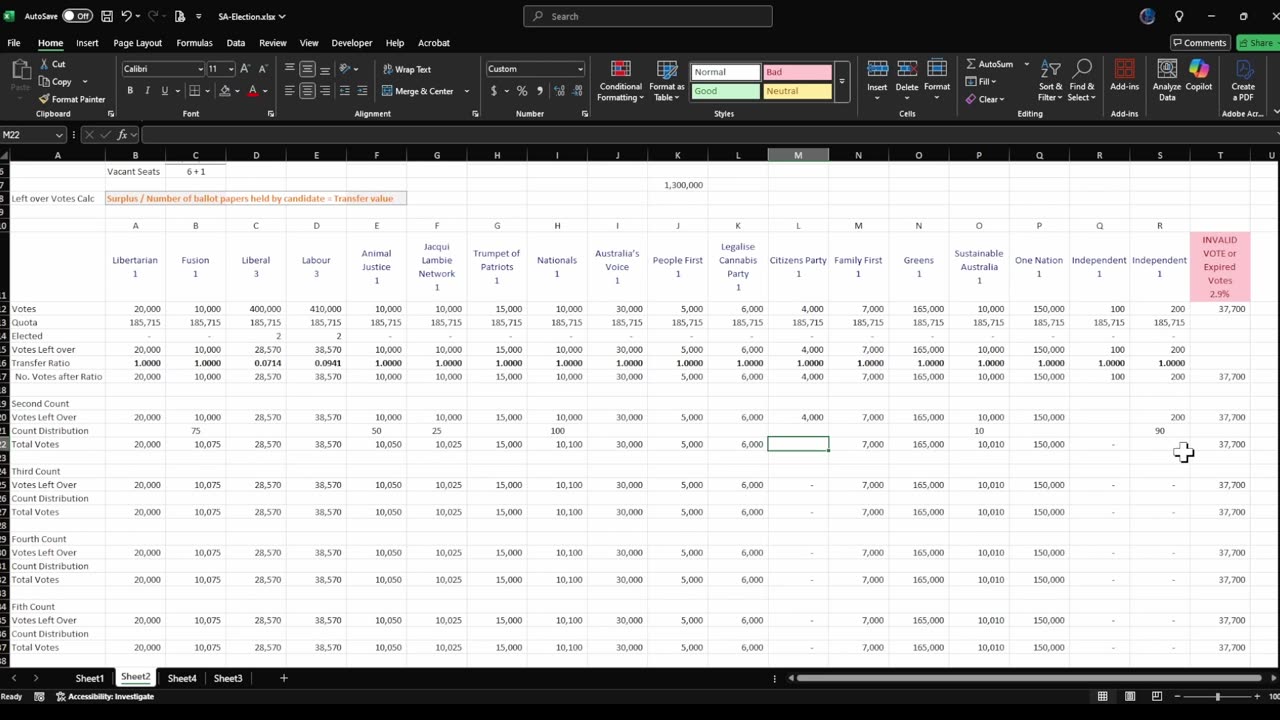
Task: Click in the Search box
Action: click(648, 16)
